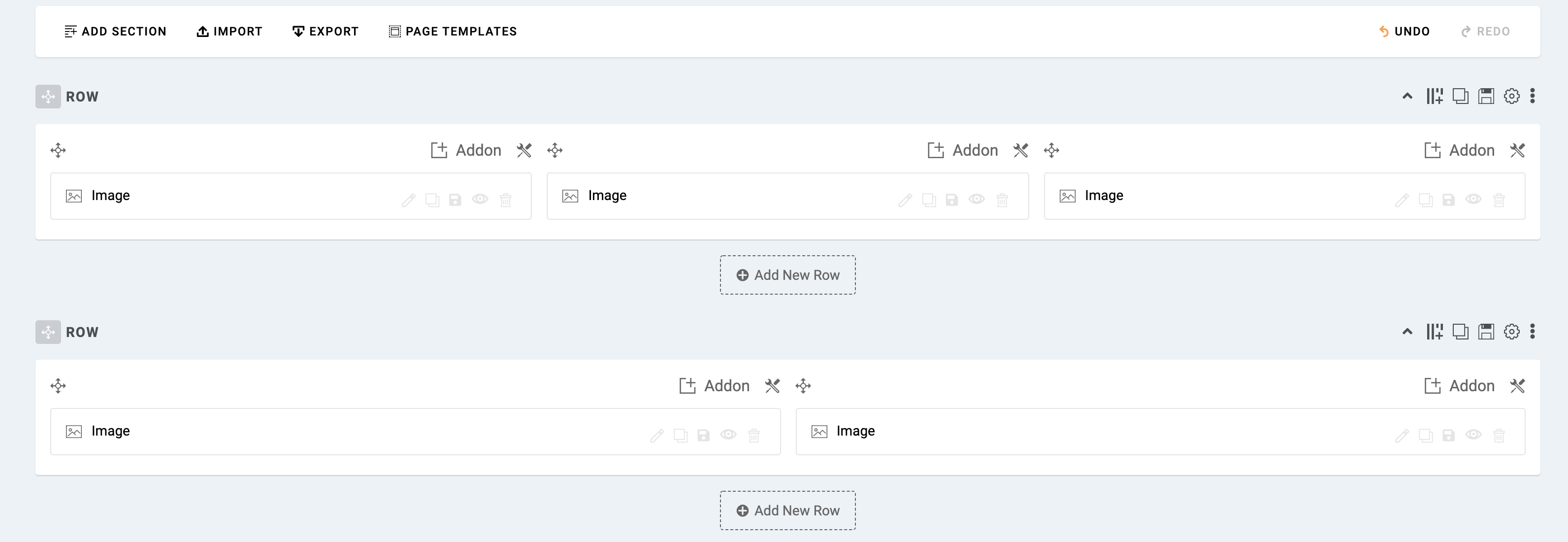Open the Page Templates menu

[452, 31]
